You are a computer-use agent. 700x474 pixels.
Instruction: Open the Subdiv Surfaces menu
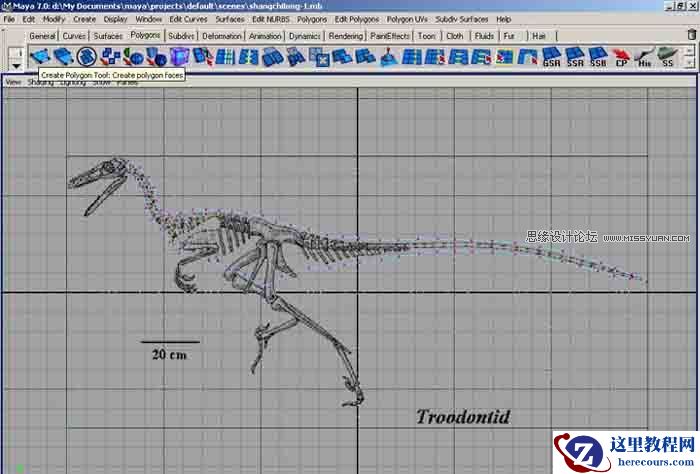462,19
